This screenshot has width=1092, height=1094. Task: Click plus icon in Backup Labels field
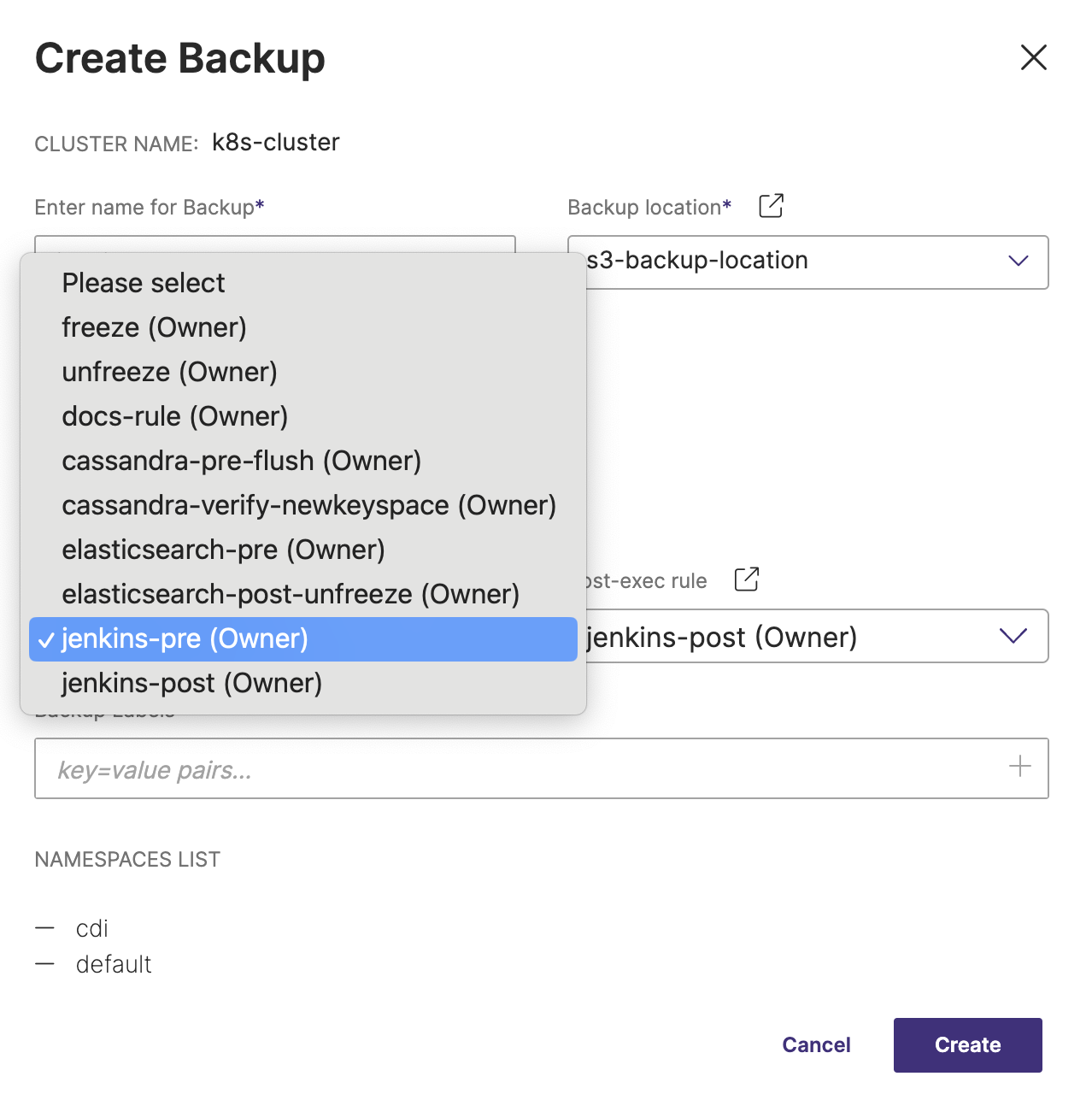[x=1019, y=767]
